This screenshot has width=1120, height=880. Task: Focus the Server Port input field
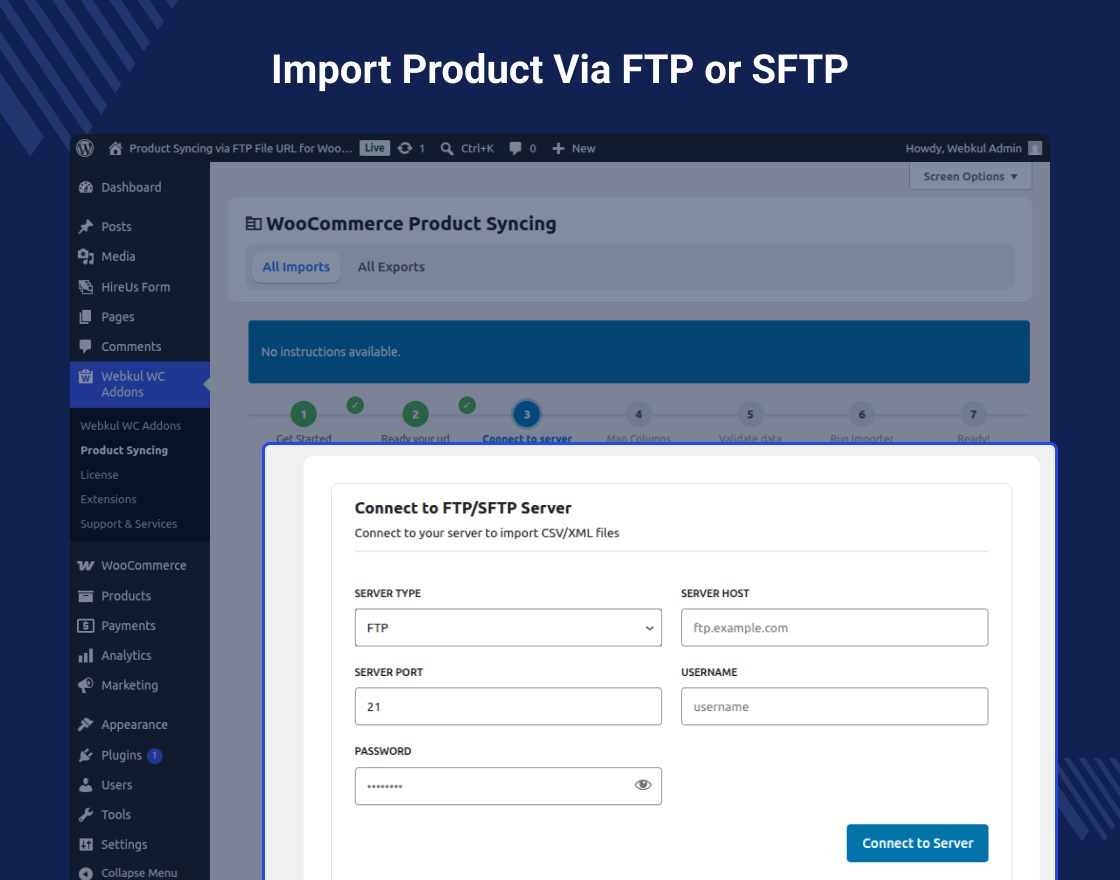[x=508, y=706]
